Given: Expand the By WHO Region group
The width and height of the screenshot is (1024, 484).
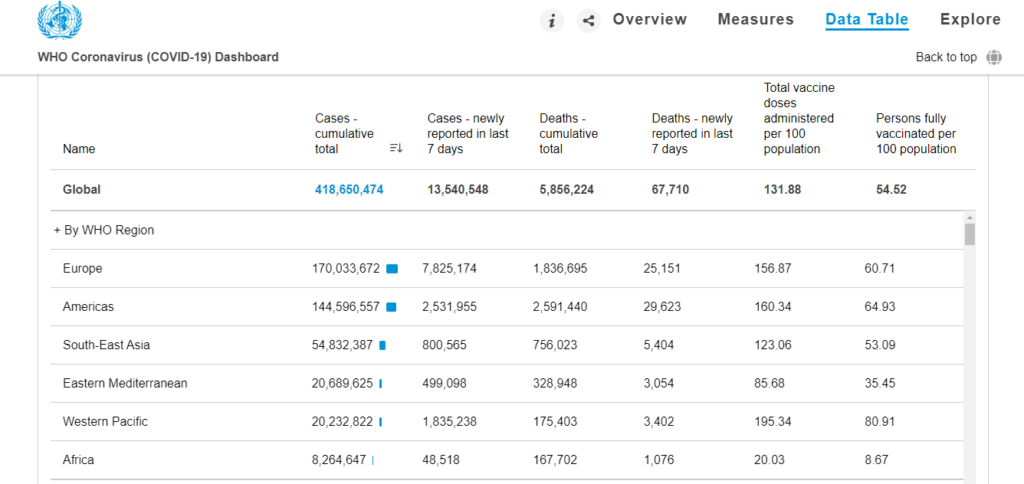Looking at the screenshot, I should pos(104,230).
